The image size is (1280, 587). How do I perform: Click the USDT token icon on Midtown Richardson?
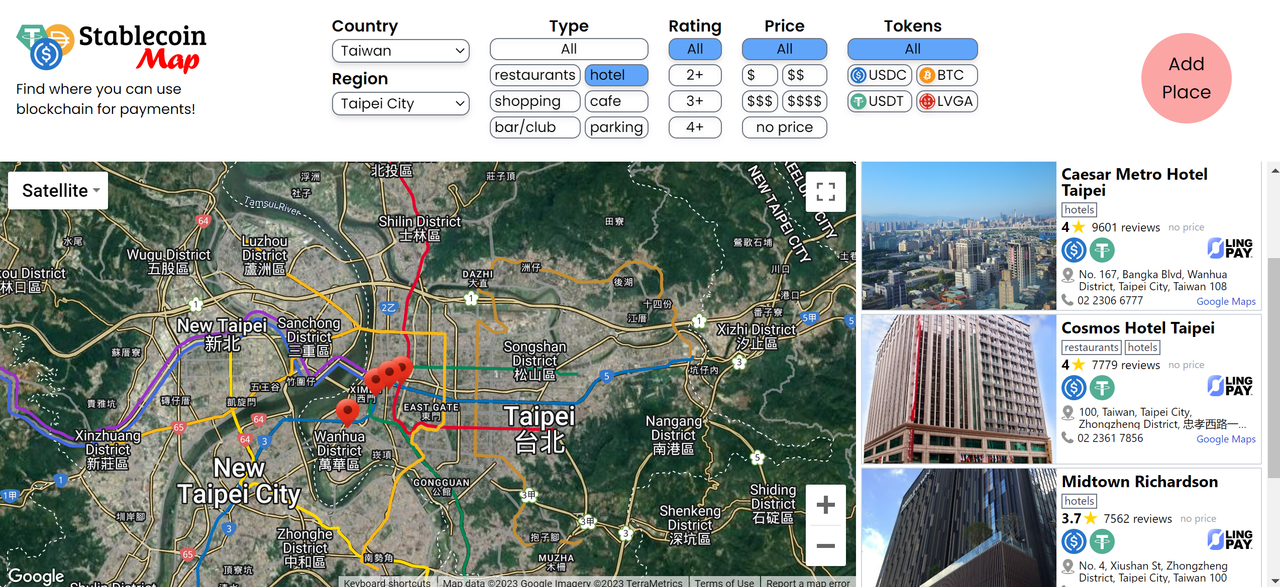(1101, 541)
